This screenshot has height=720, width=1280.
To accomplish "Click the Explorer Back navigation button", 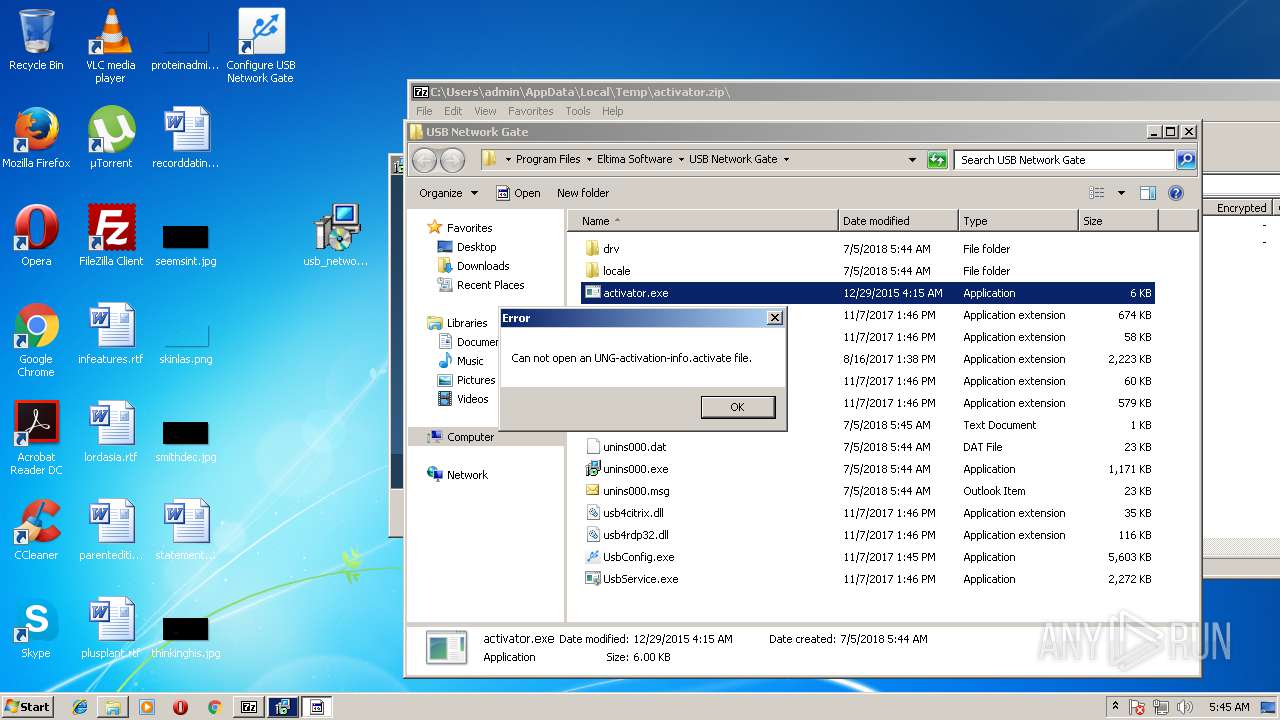I will click(x=425, y=160).
